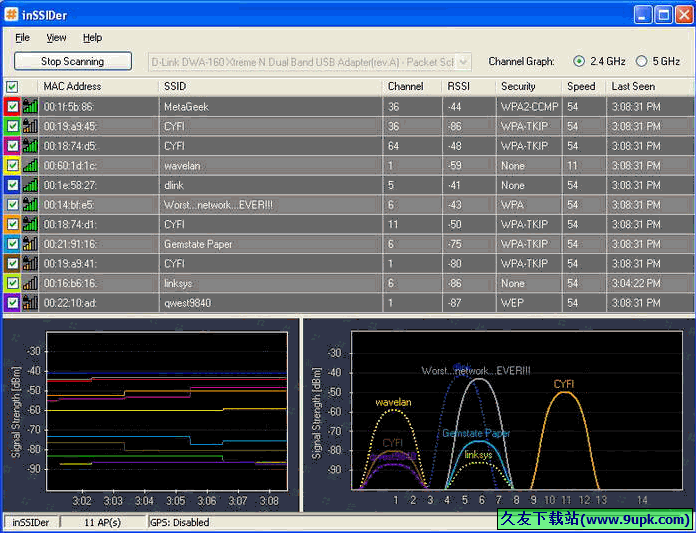Click the Stop Scanning button
Viewport: 696px width, 533px height.
tap(73, 61)
